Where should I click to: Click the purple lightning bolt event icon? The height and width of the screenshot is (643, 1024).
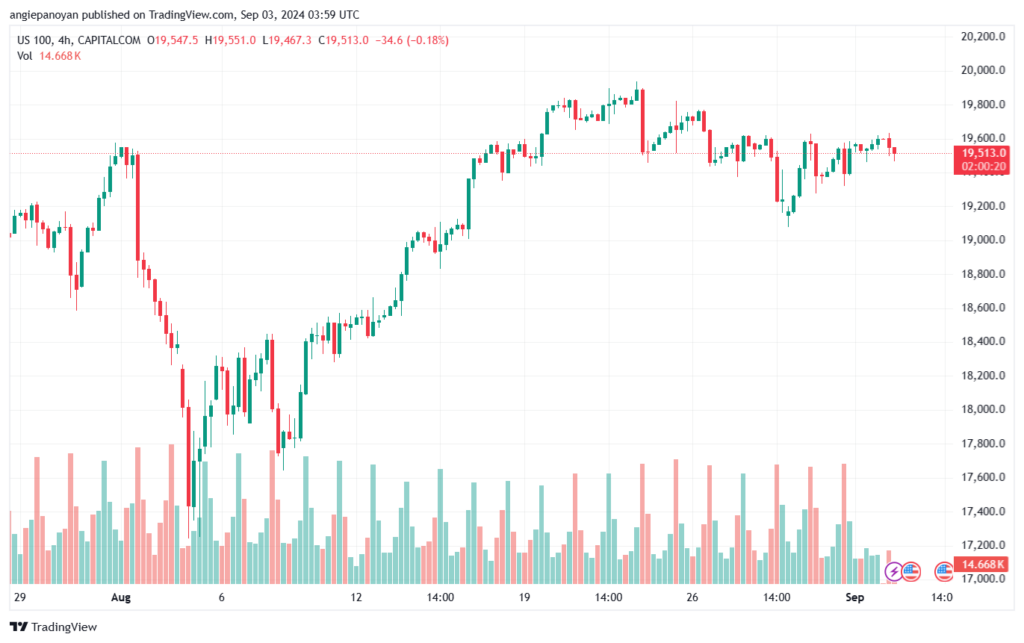893,572
